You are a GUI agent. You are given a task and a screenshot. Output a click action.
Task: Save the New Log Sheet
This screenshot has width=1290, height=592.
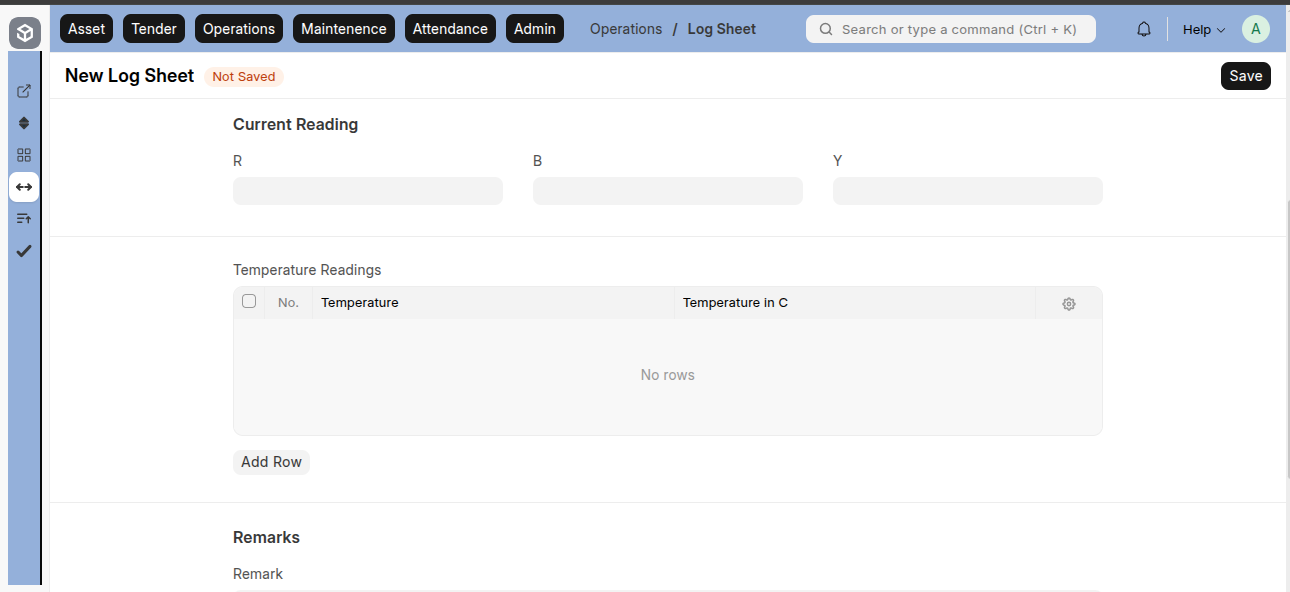pos(1245,75)
